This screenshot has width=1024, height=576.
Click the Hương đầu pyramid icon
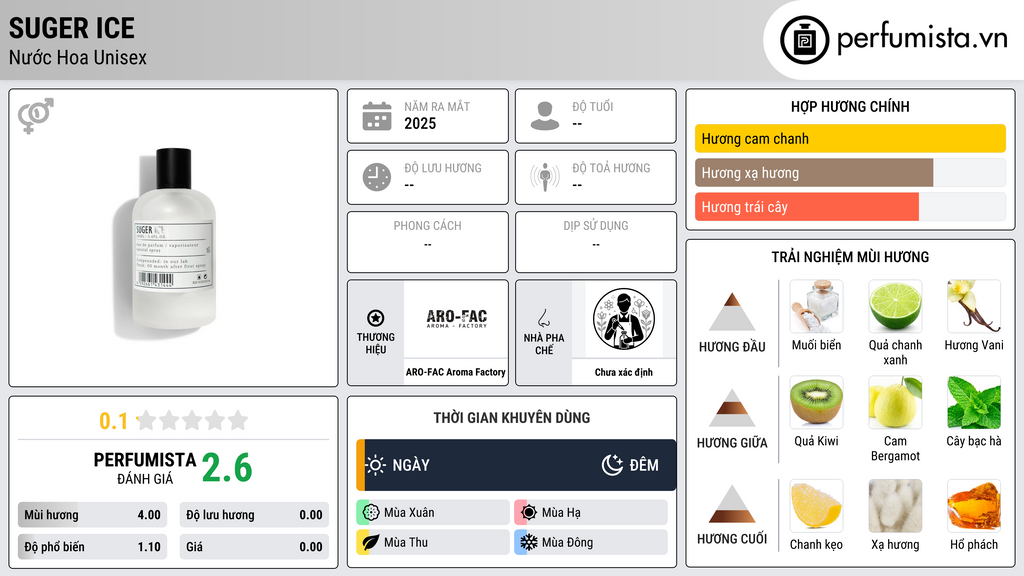click(x=732, y=312)
